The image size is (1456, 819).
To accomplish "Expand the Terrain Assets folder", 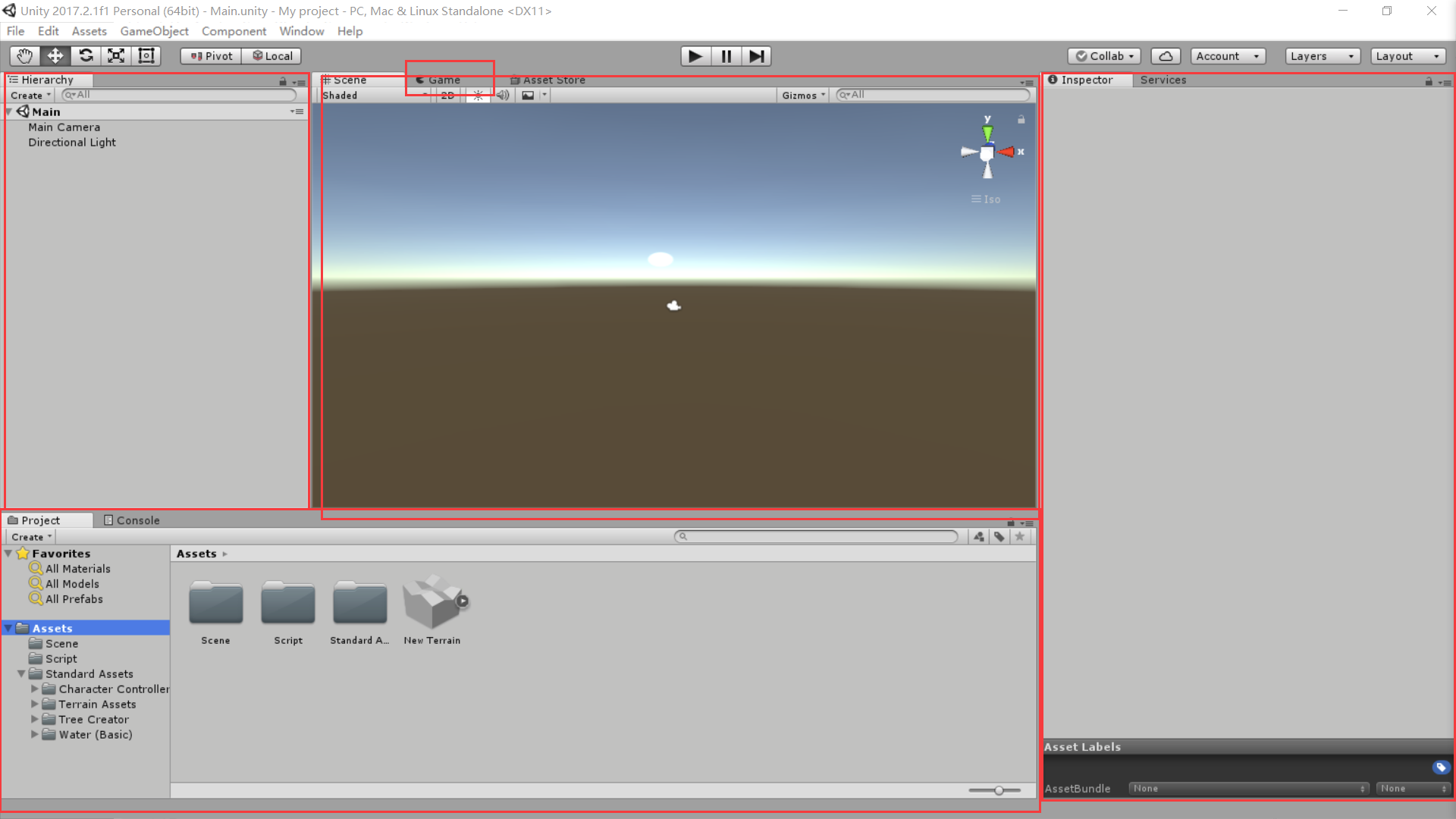I will coord(34,704).
